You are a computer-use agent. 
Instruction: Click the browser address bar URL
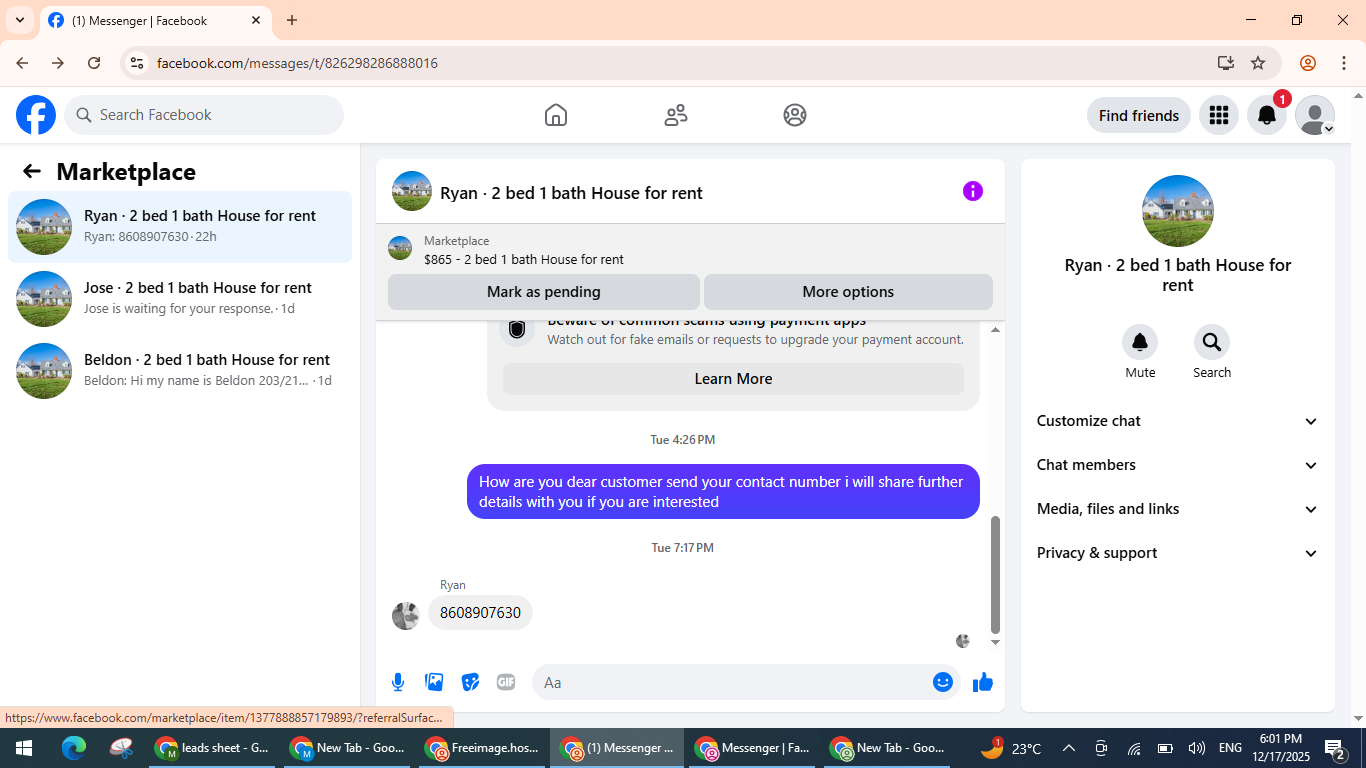click(297, 63)
